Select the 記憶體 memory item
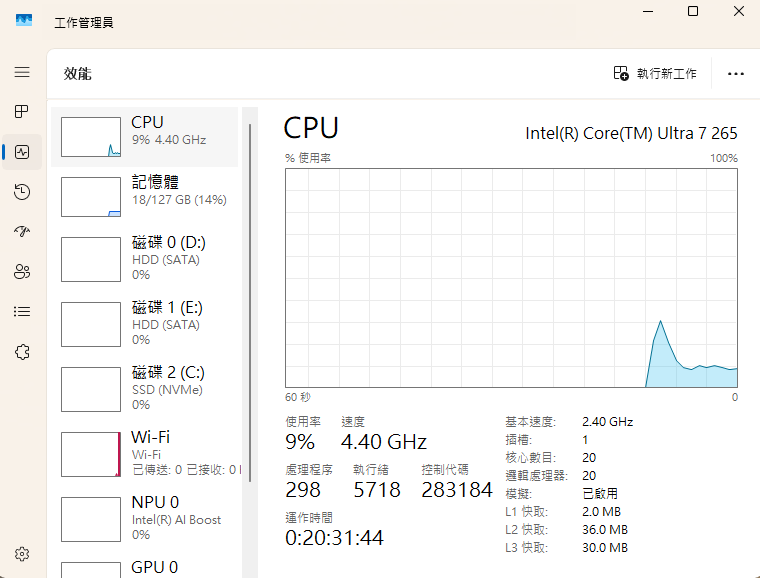The width and height of the screenshot is (760, 578). tap(144, 196)
